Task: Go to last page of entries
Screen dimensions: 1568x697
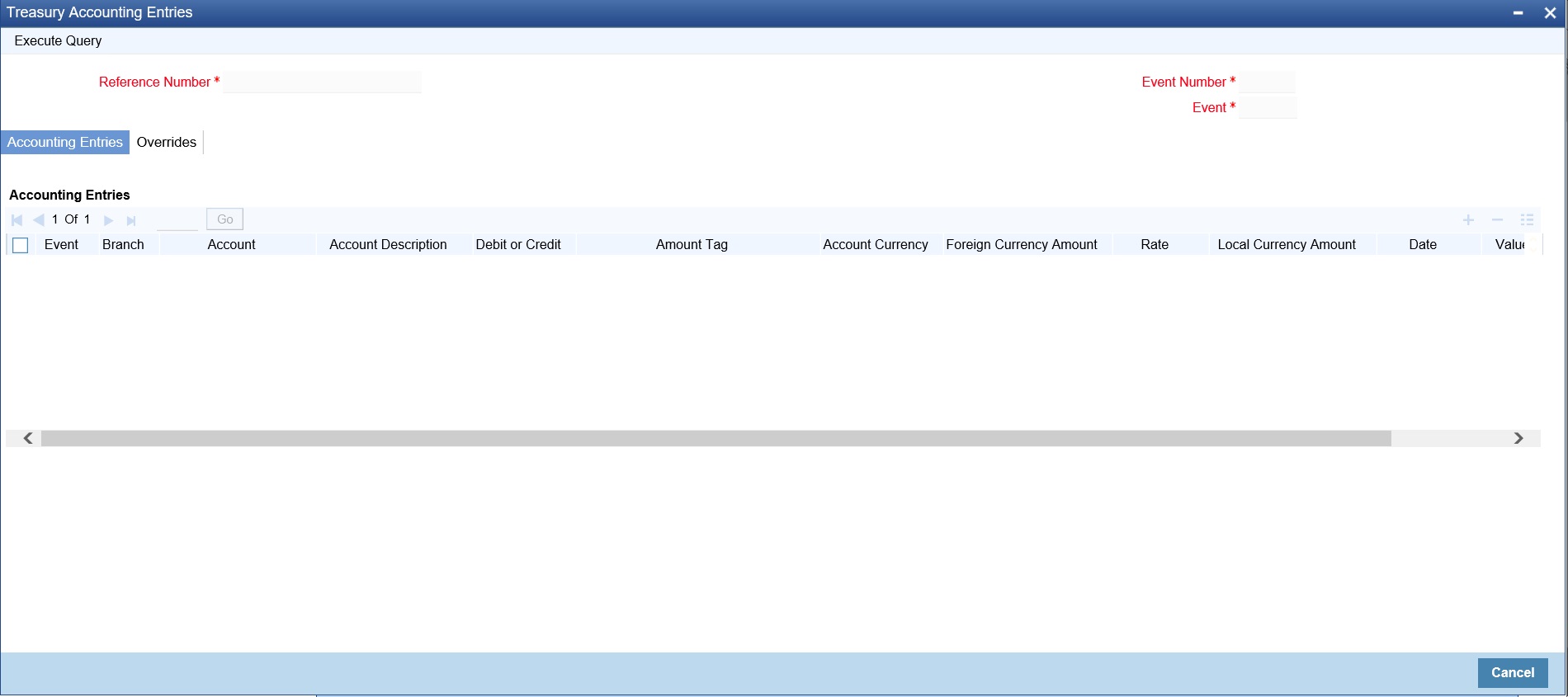Action: click(x=130, y=220)
